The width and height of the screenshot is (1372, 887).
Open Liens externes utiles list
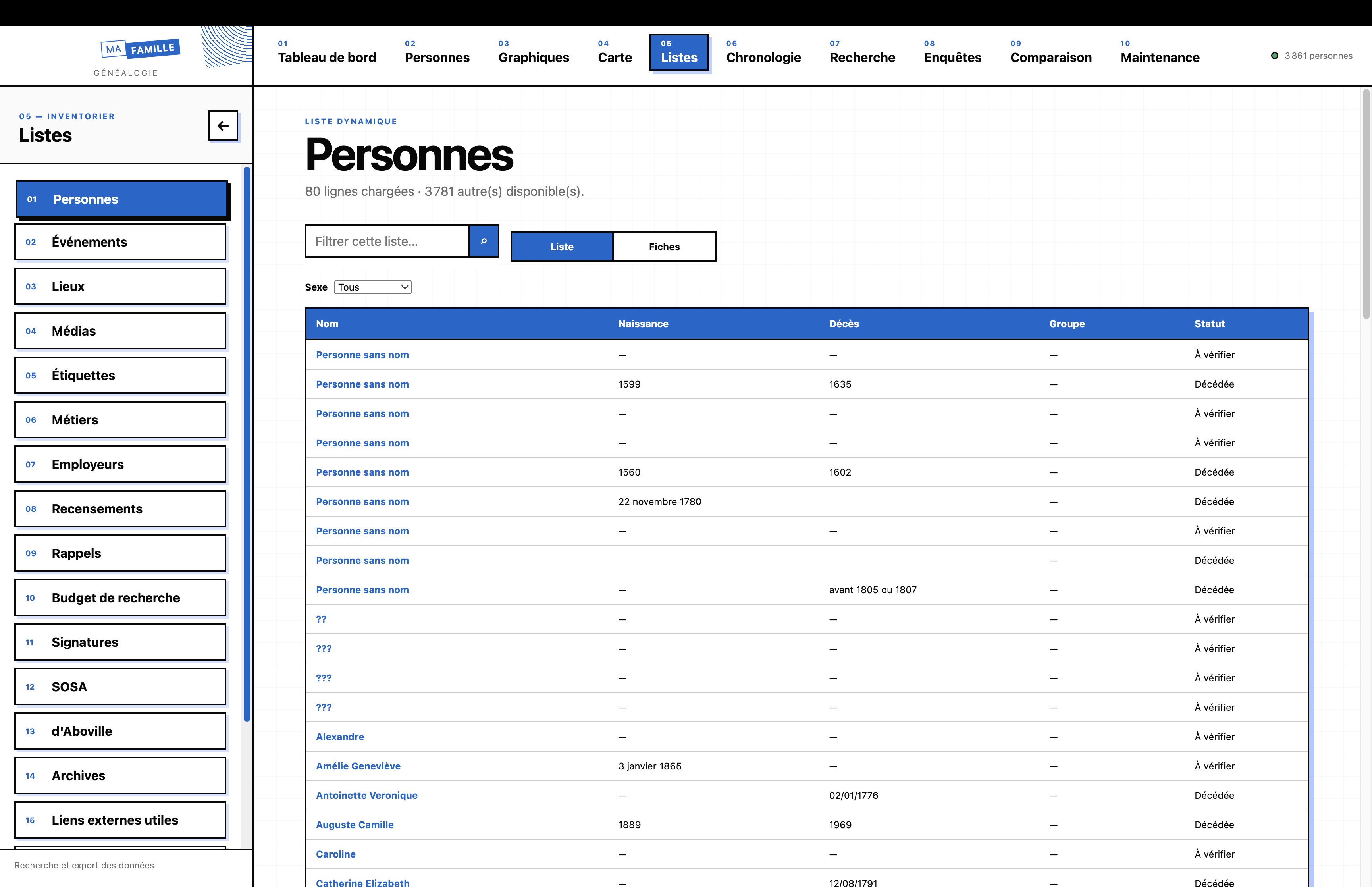pyautogui.click(x=120, y=820)
